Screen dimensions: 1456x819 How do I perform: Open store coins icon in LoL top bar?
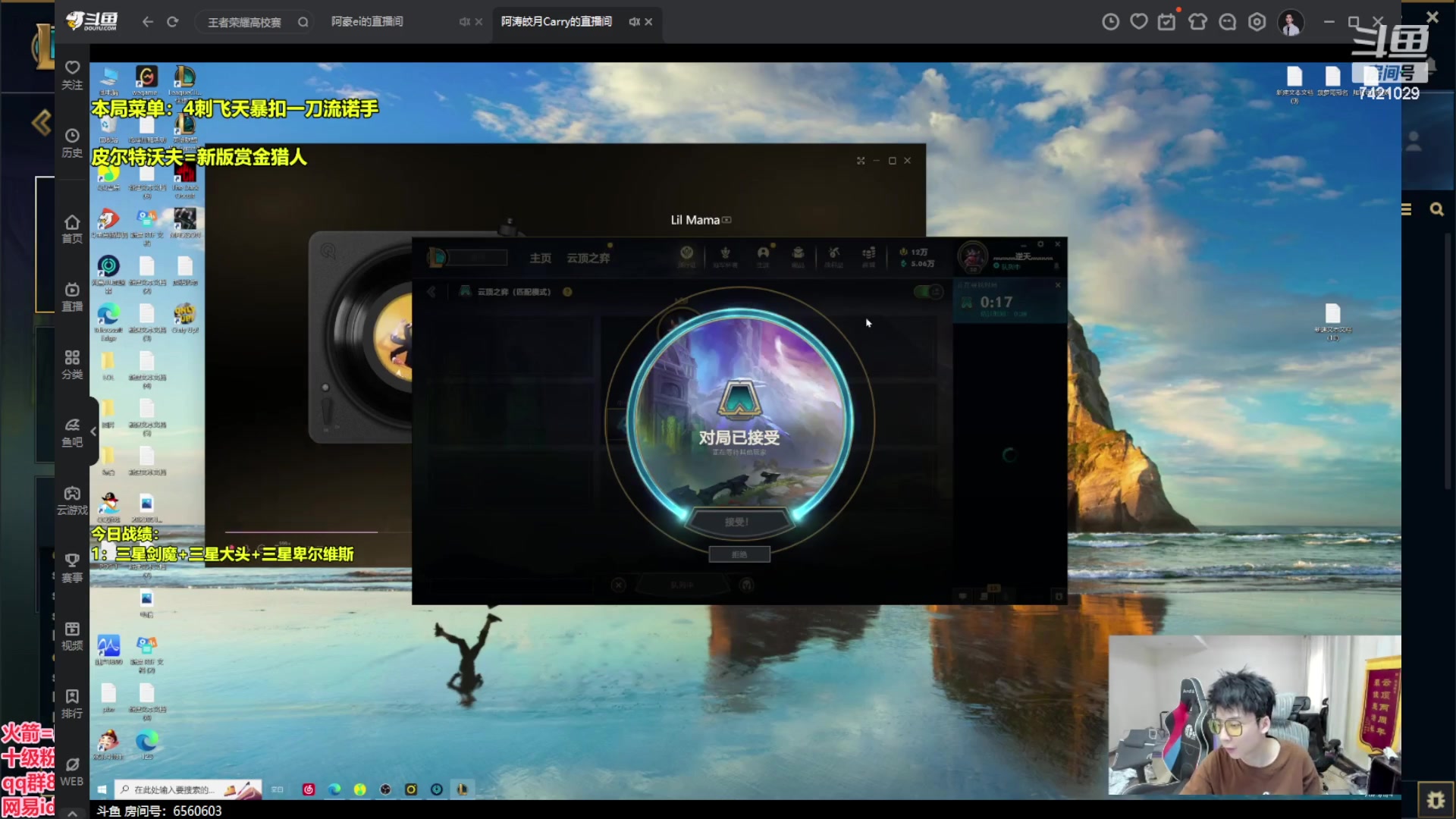tap(869, 256)
